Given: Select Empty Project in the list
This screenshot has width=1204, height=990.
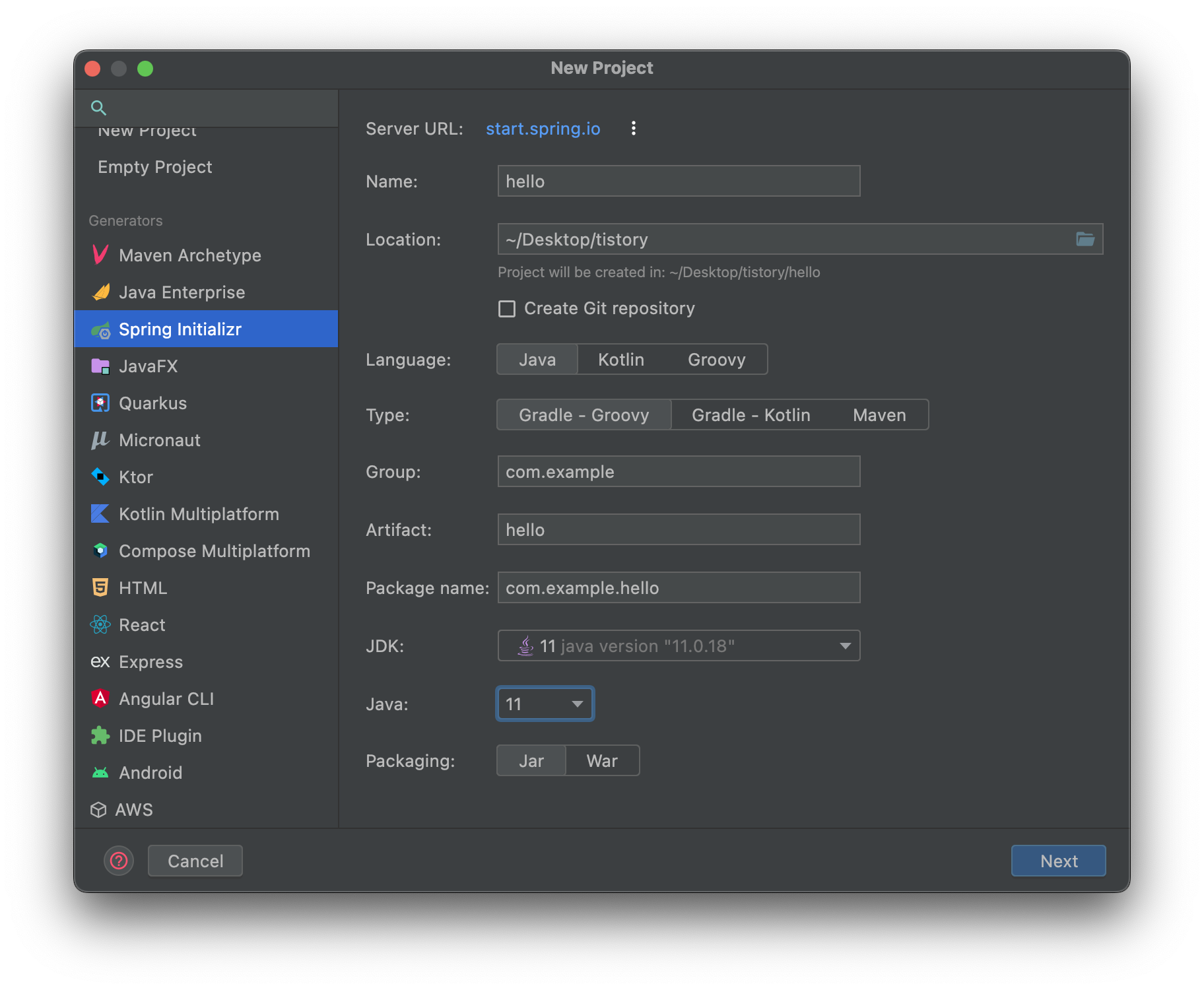Looking at the screenshot, I should pyautogui.click(x=206, y=167).
